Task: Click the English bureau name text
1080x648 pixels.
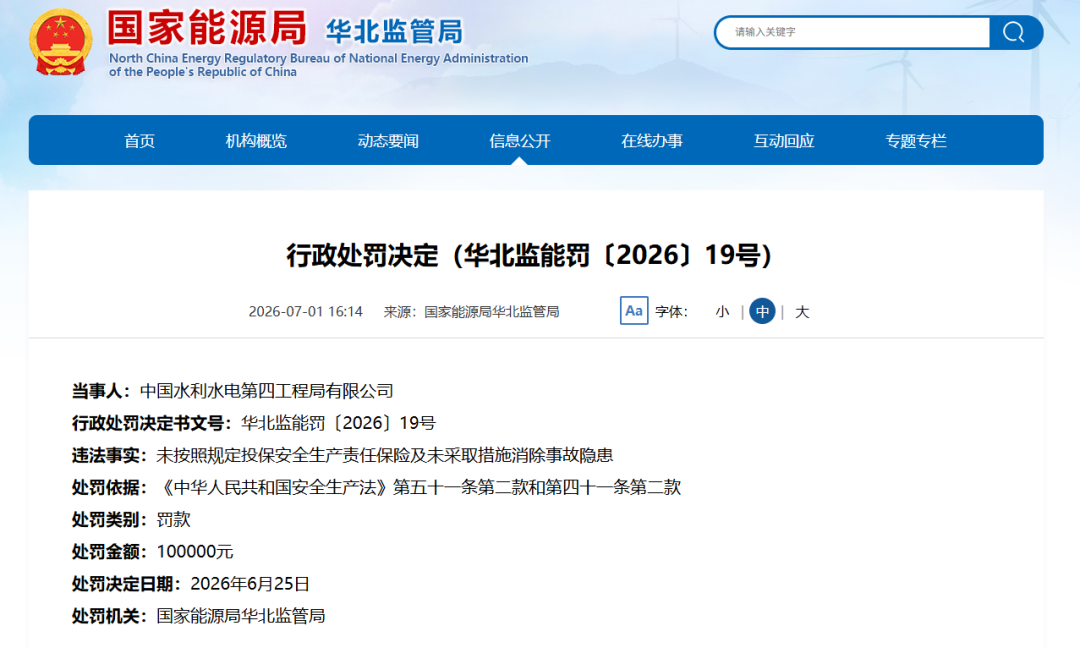Action: (318, 65)
